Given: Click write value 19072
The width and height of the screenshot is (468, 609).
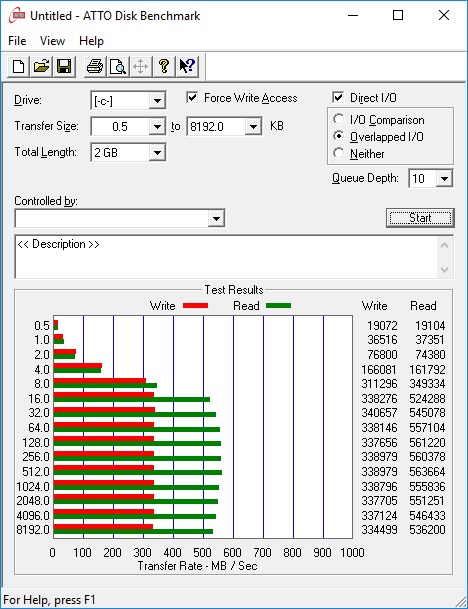Looking at the screenshot, I should 383,325.
